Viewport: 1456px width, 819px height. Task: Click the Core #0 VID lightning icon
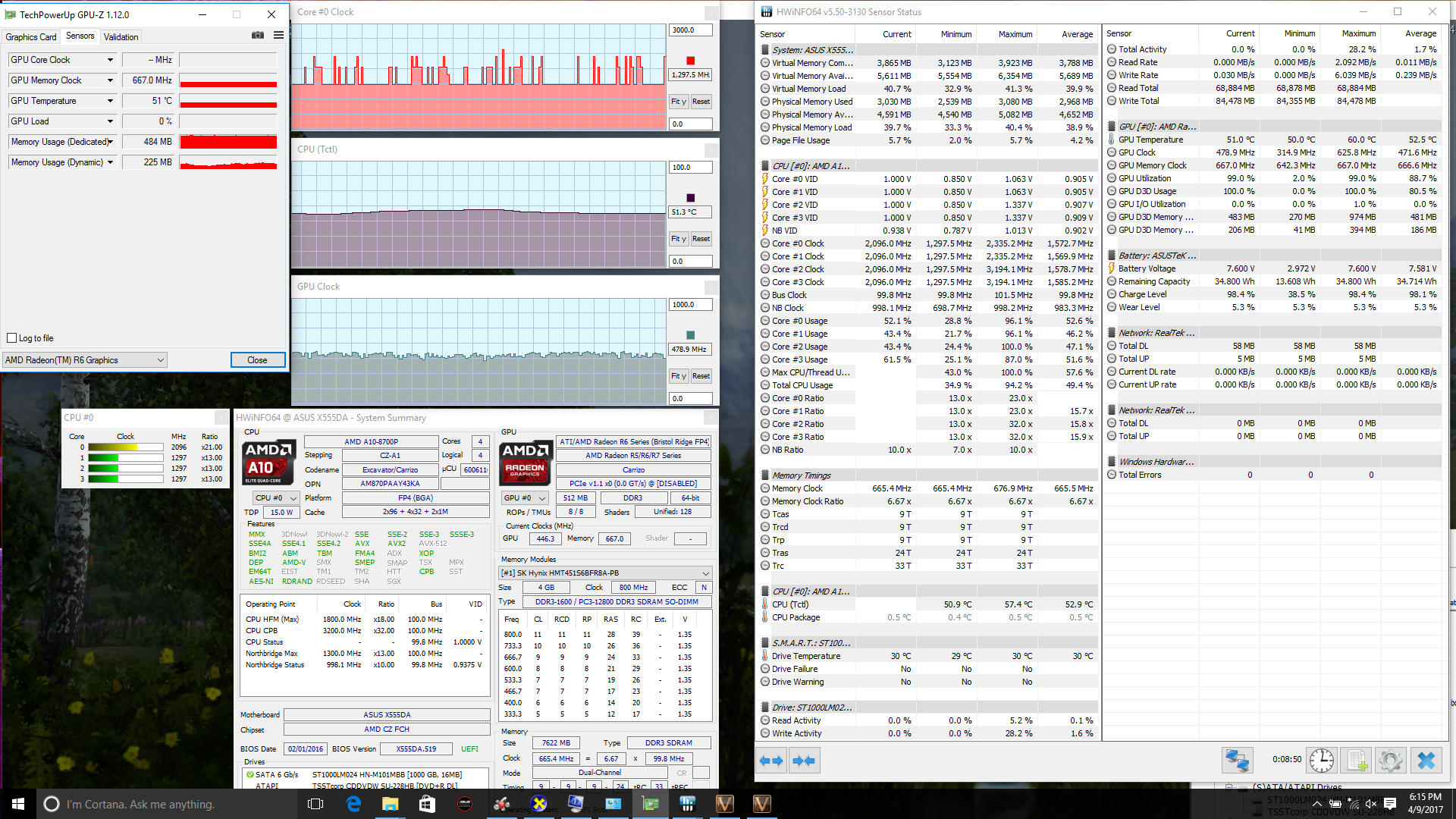[765, 179]
